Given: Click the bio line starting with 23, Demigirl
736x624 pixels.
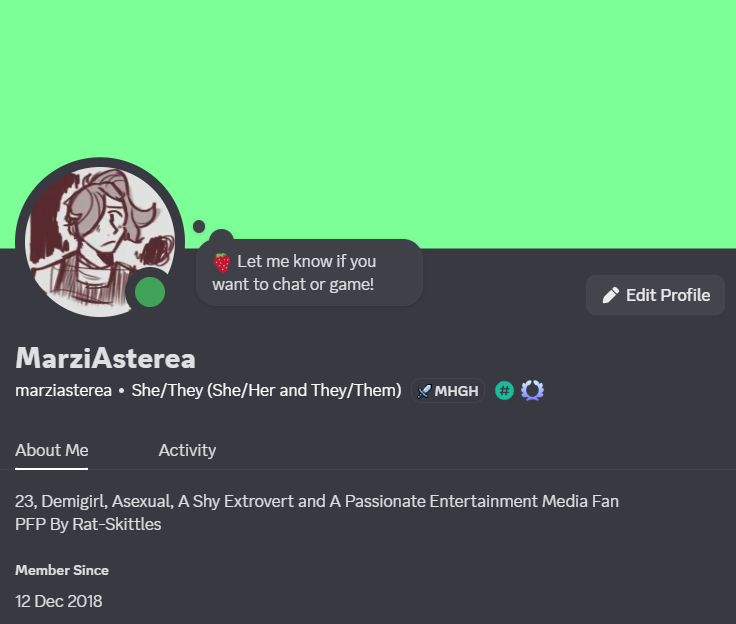Looking at the screenshot, I should point(317,501).
